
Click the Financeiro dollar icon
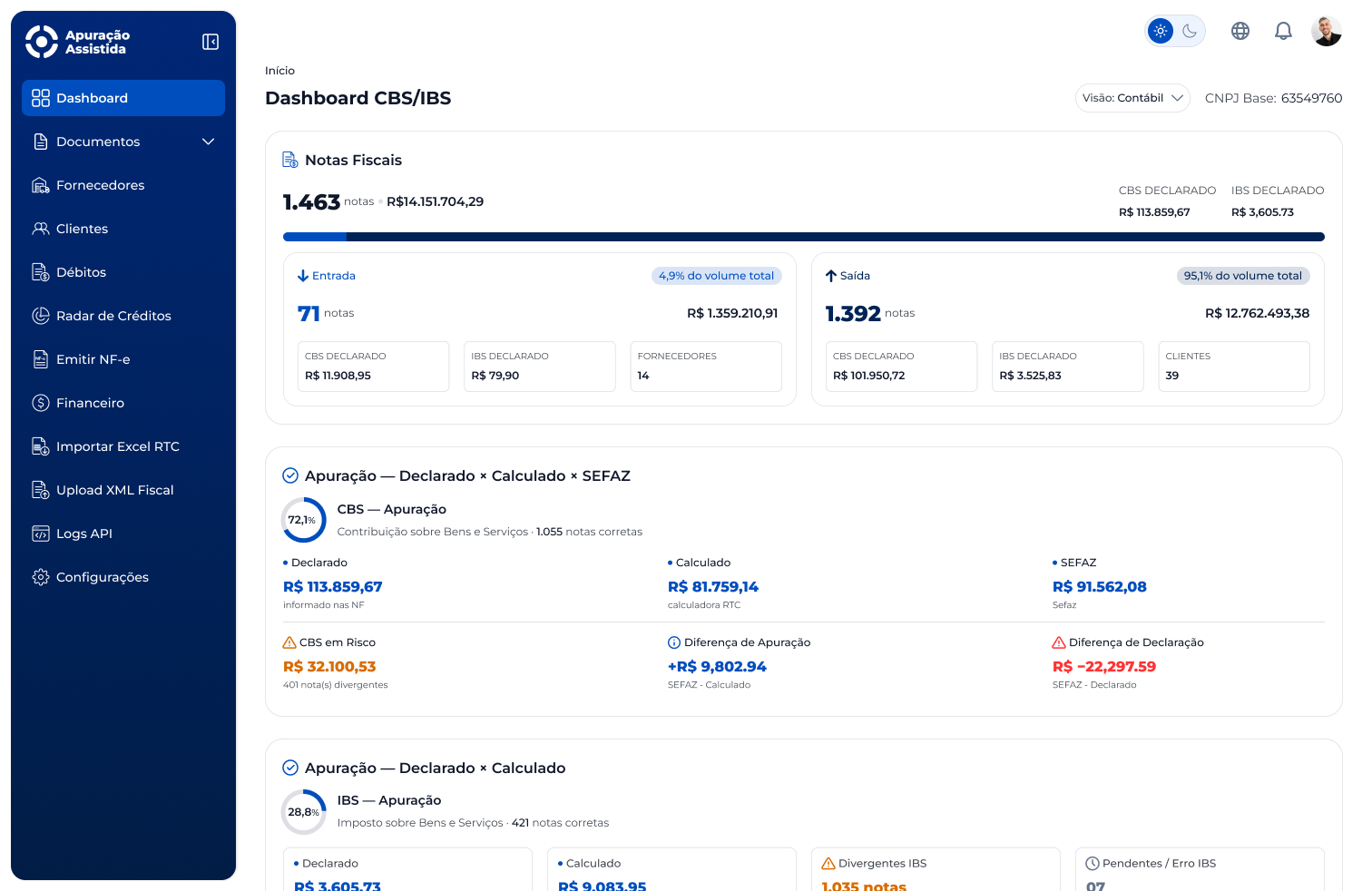(x=41, y=403)
